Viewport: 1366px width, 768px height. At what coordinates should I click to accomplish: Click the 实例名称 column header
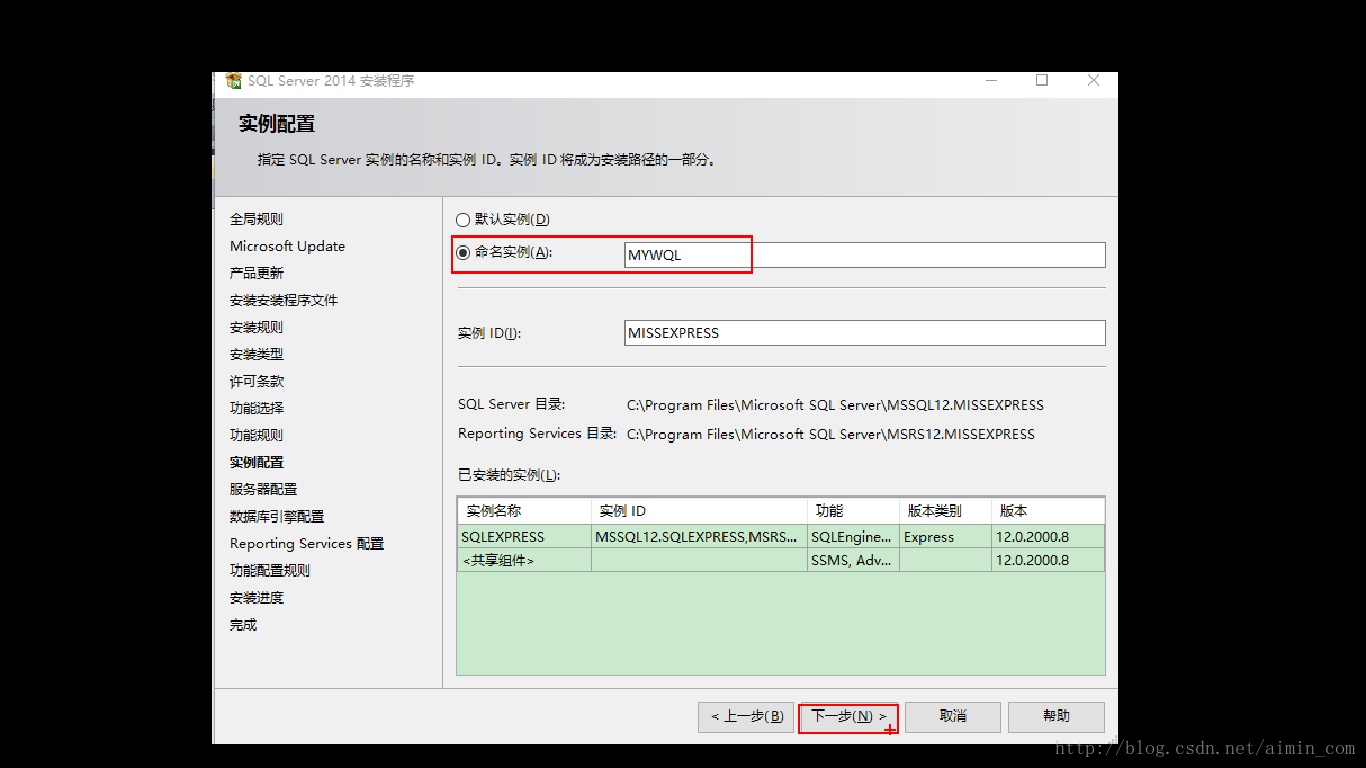tap(525, 510)
